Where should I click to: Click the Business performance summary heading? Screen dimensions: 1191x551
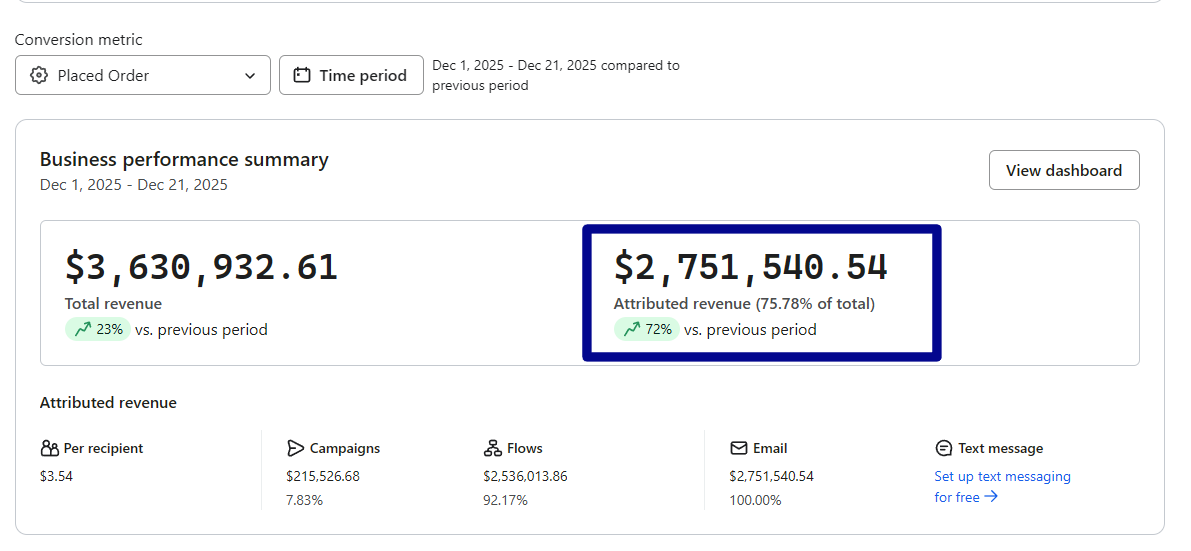tap(184, 160)
